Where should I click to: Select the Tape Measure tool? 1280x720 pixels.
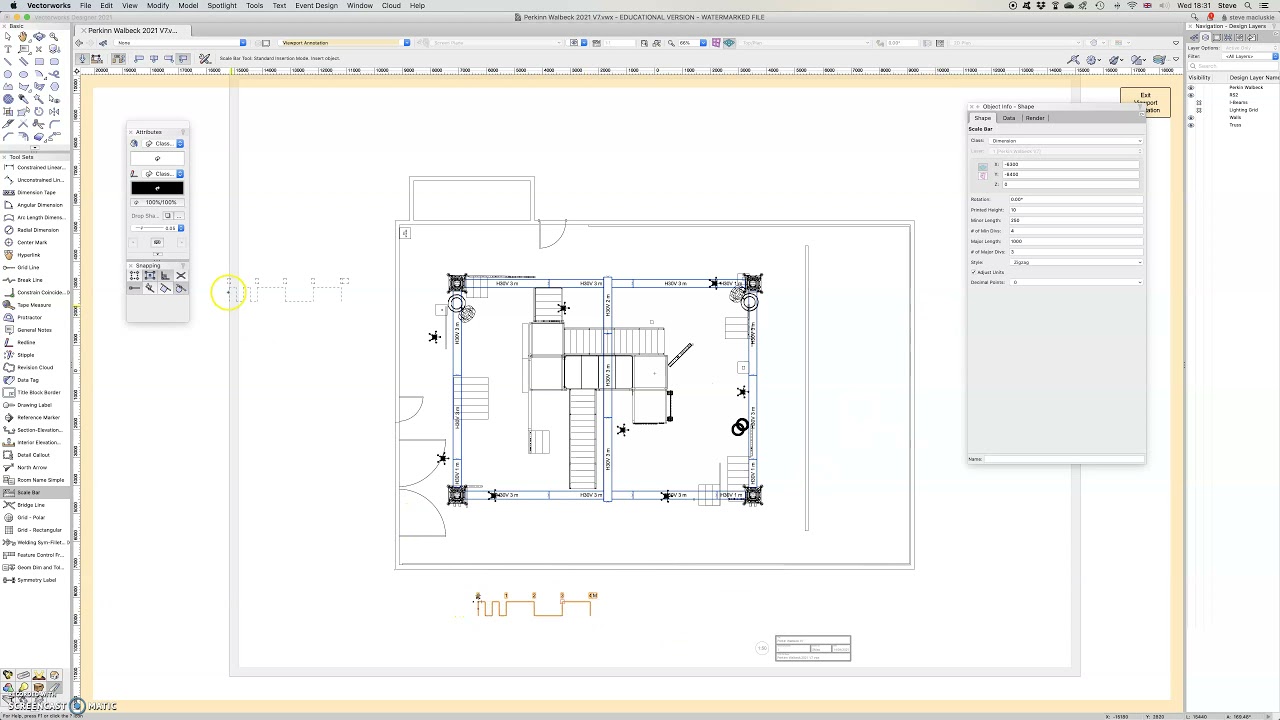(x=33, y=305)
